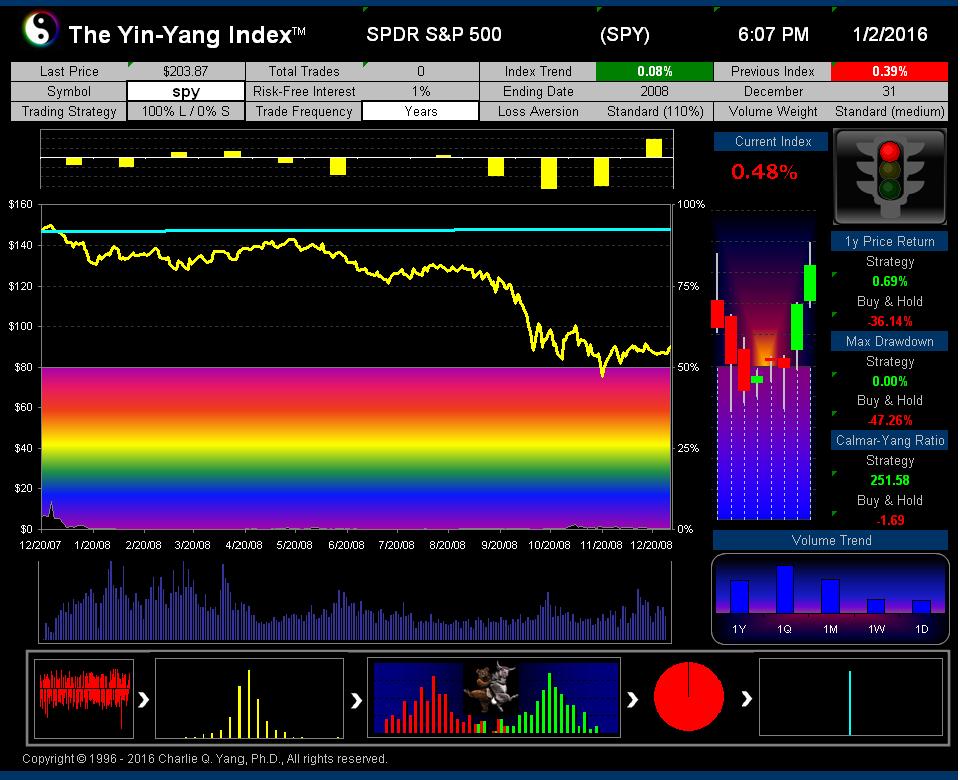Click the 11/20/08 date axis label

pyautogui.click(x=601, y=545)
